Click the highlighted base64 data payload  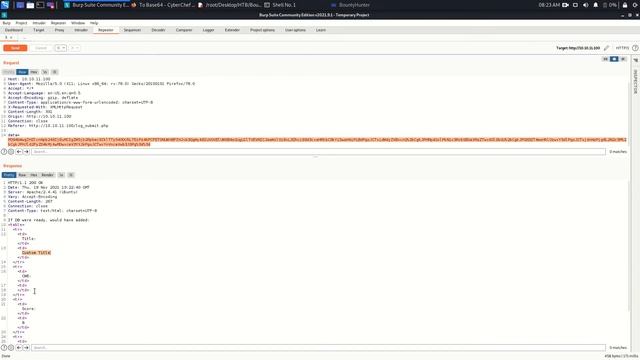(x=317, y=142)
